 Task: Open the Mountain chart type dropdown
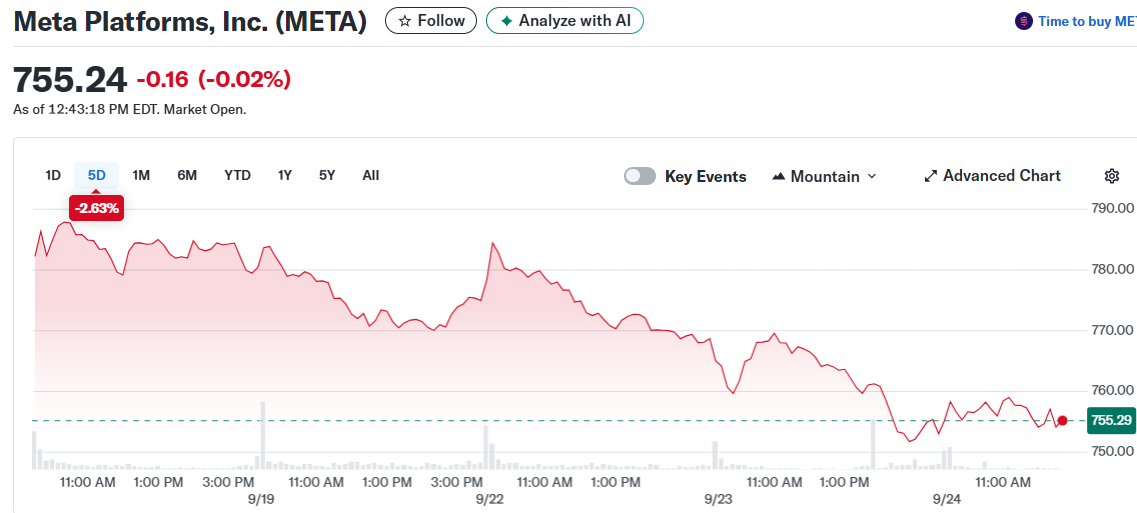[x=825, y=176]
